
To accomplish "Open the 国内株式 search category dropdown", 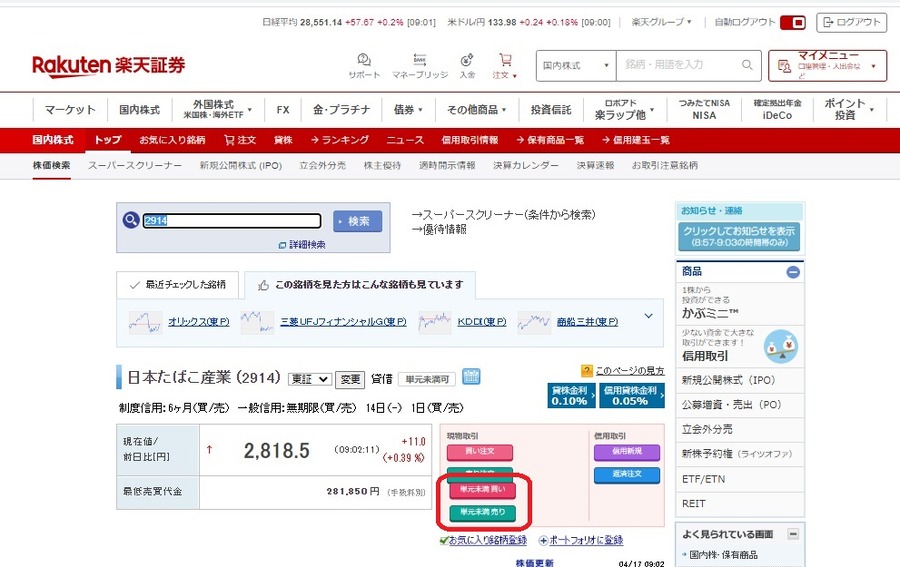I will point(576,65).
